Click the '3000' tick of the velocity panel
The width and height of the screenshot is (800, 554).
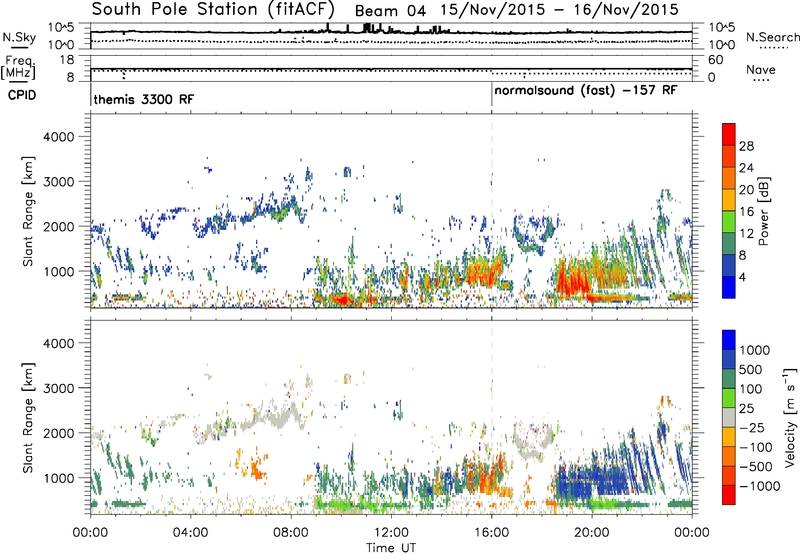point(58,388)
